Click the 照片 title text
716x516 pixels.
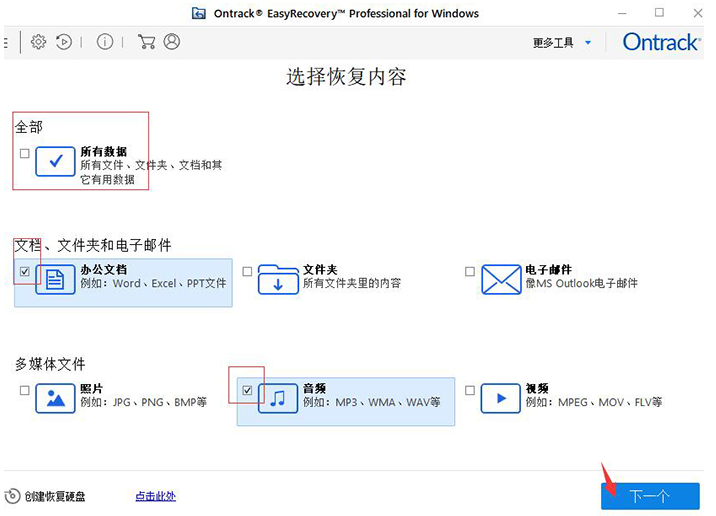pos(91,388)
